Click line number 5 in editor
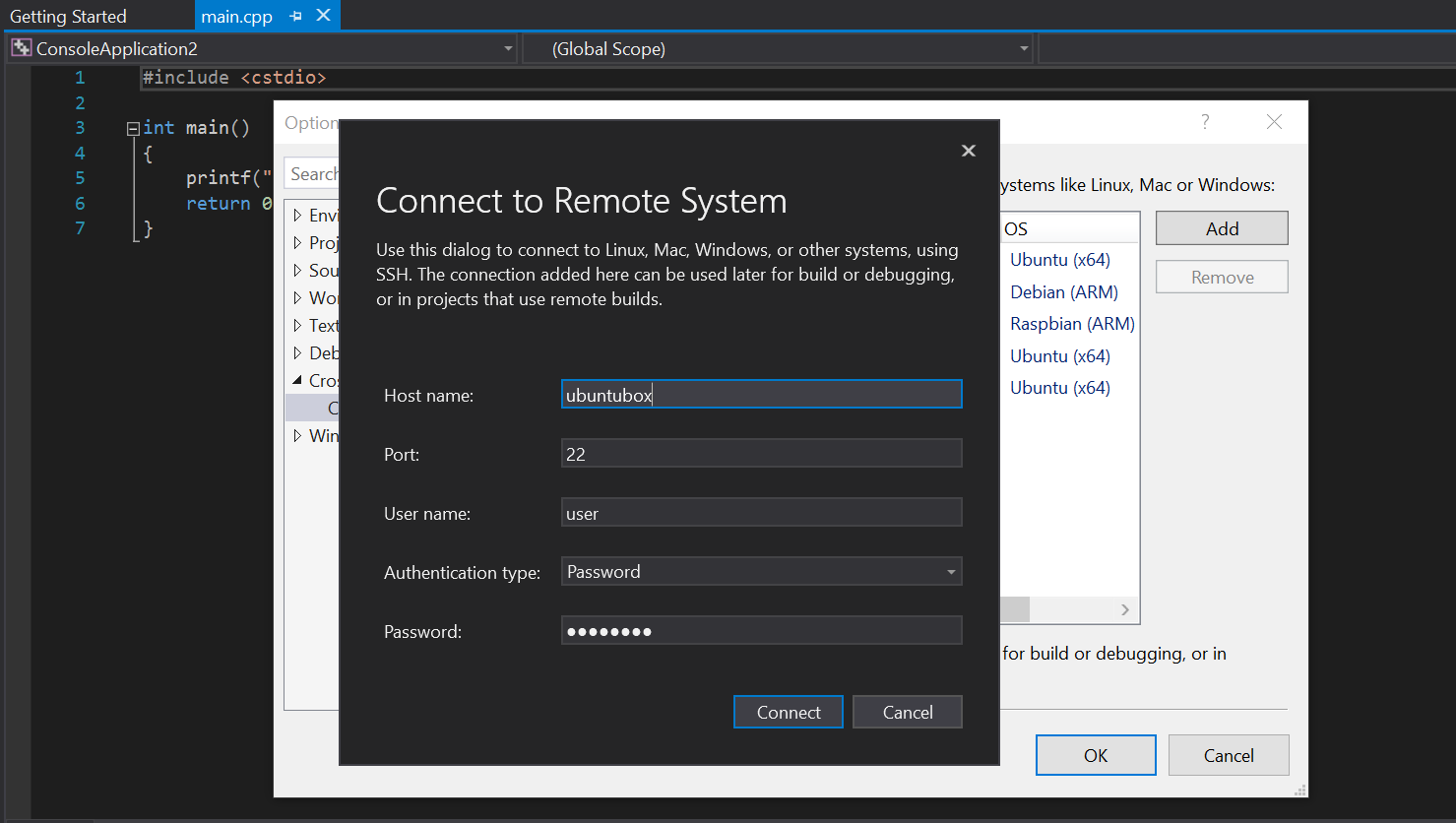Viewport: 1456px width, 823px height. [x=80, y=178]
